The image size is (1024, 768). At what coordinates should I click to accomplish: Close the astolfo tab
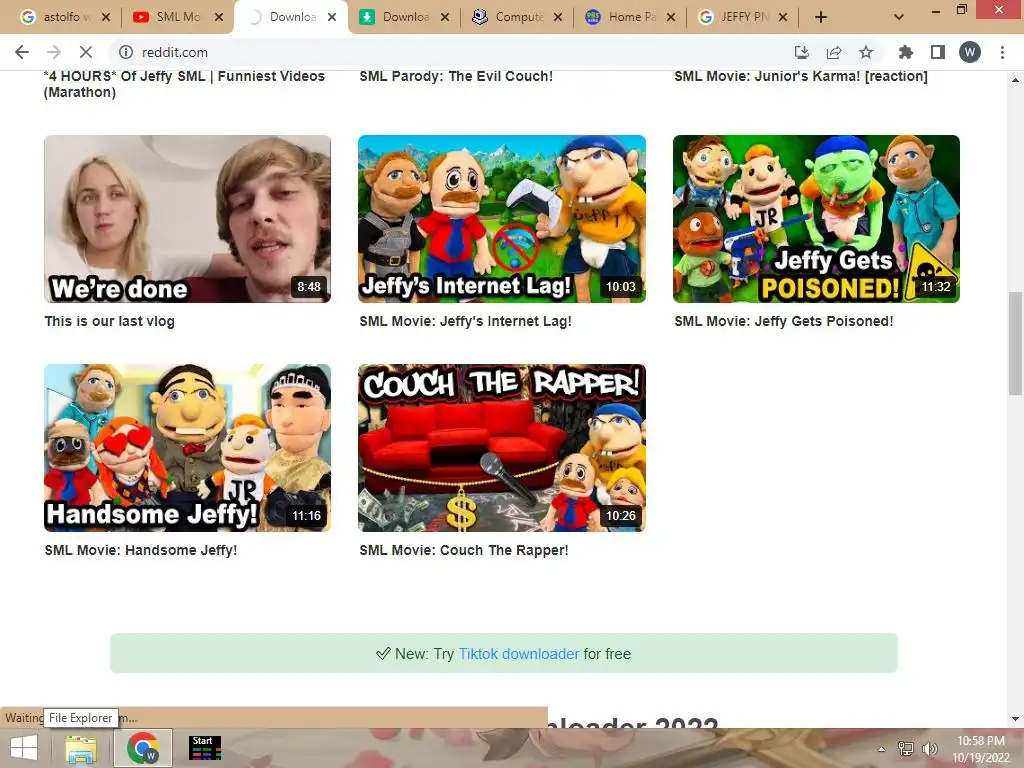(x=106, y=17)
